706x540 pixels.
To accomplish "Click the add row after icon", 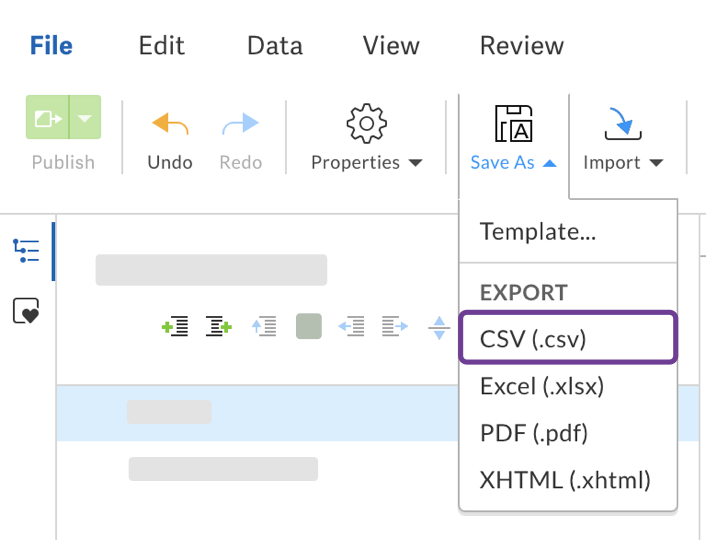I will (219, 326).
